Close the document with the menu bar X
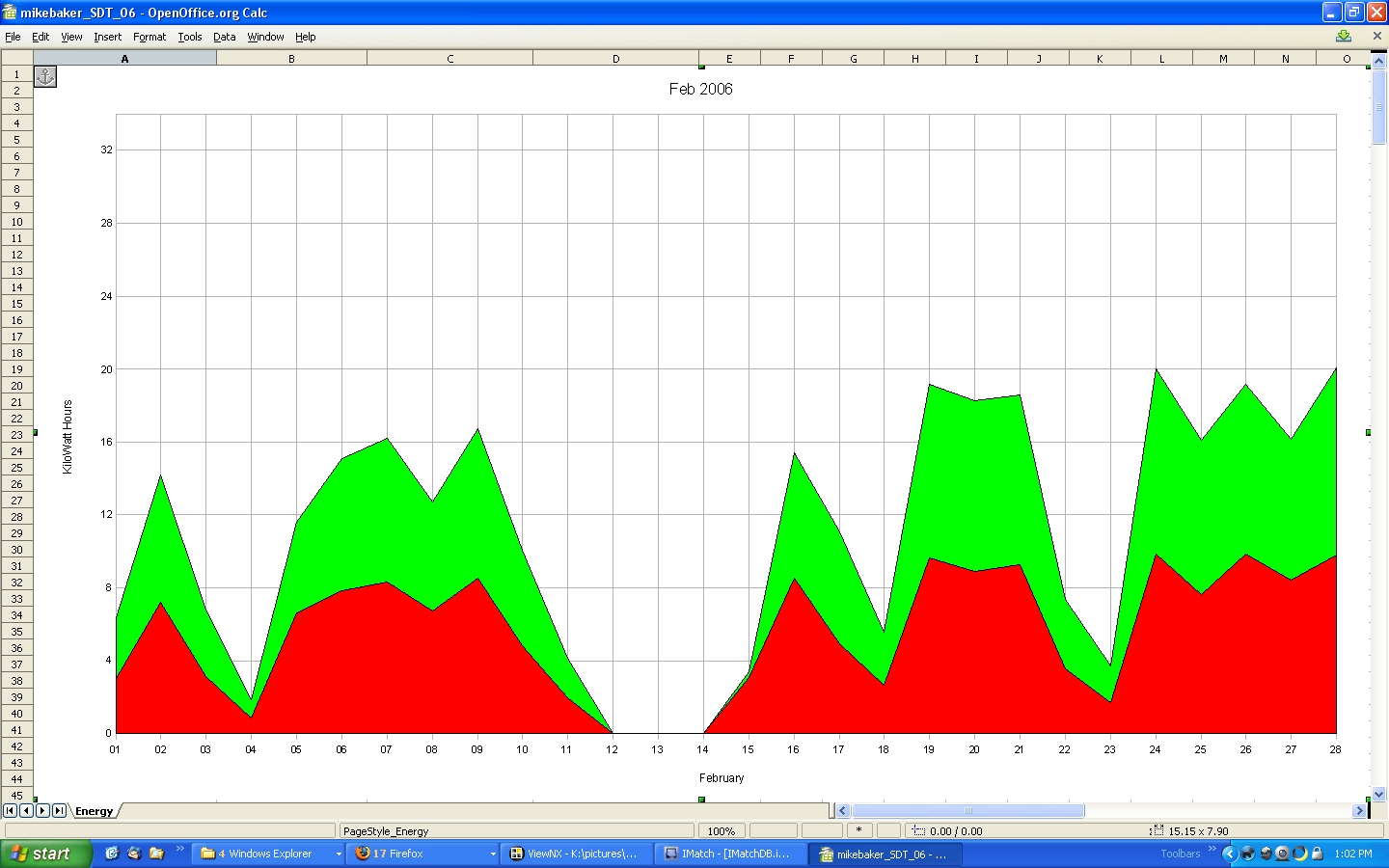Screen dimensions: 1389x868 [x=1376, y=36]
